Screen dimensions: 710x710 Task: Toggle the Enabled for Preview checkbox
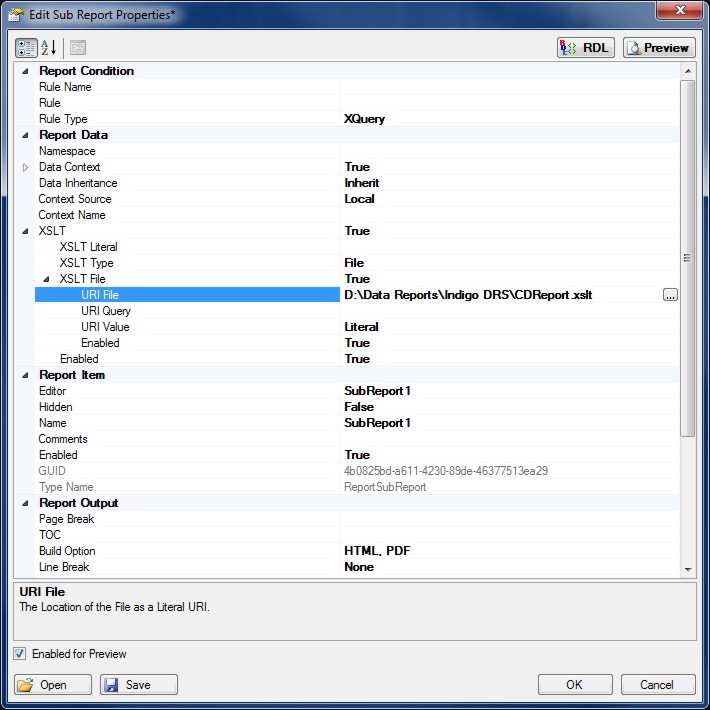click(21, 654)
